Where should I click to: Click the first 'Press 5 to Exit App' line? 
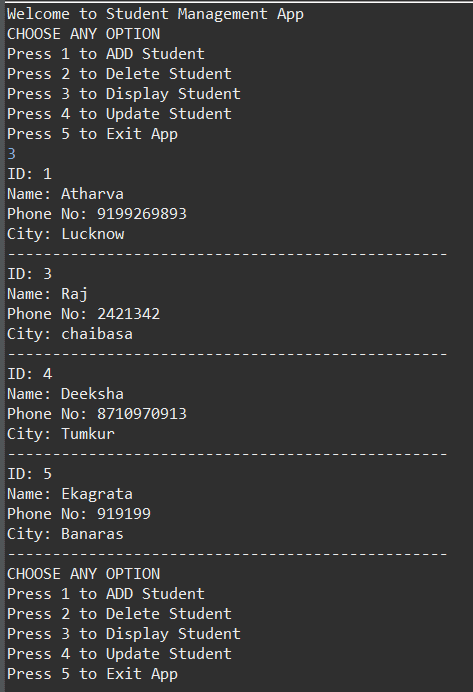(92, 134)
